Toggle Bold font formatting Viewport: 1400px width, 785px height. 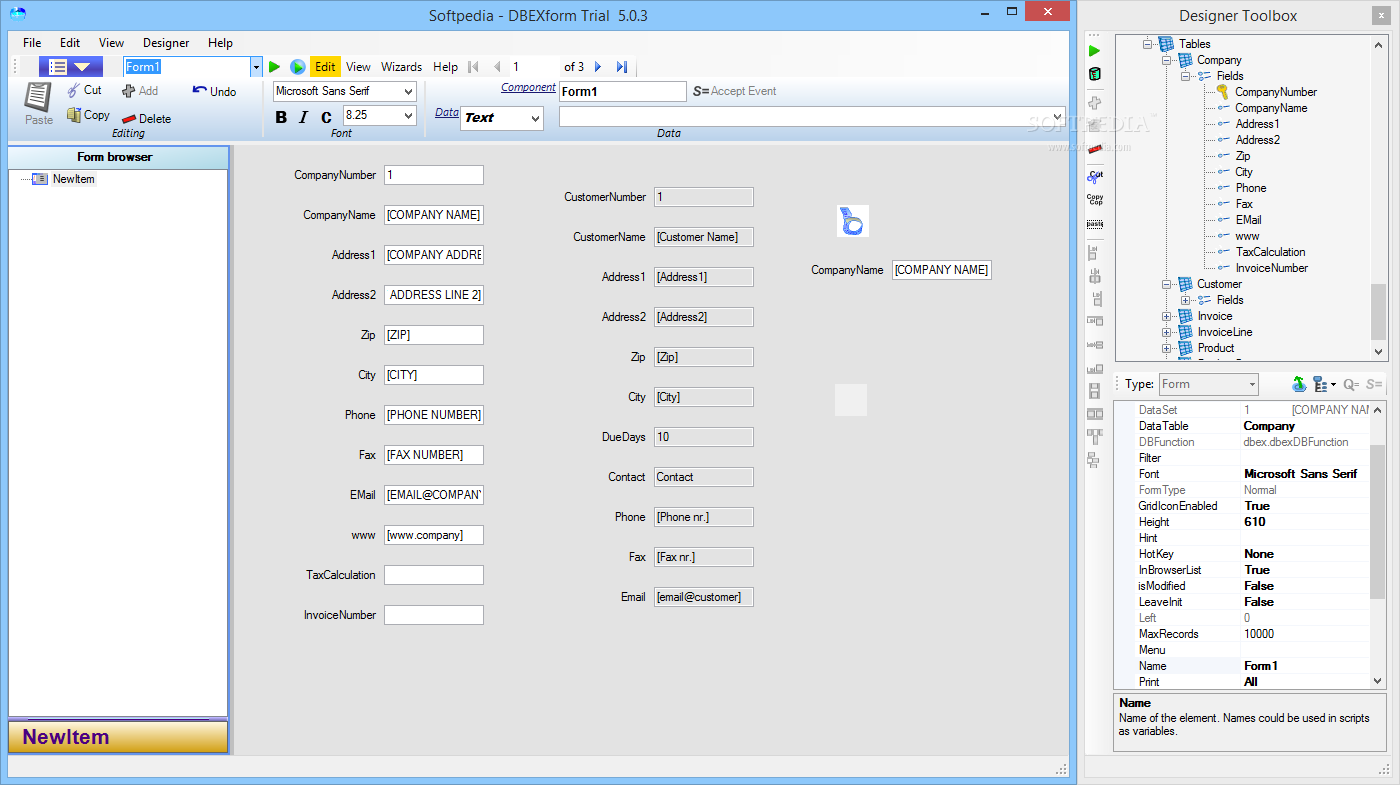tap(281, 117)
